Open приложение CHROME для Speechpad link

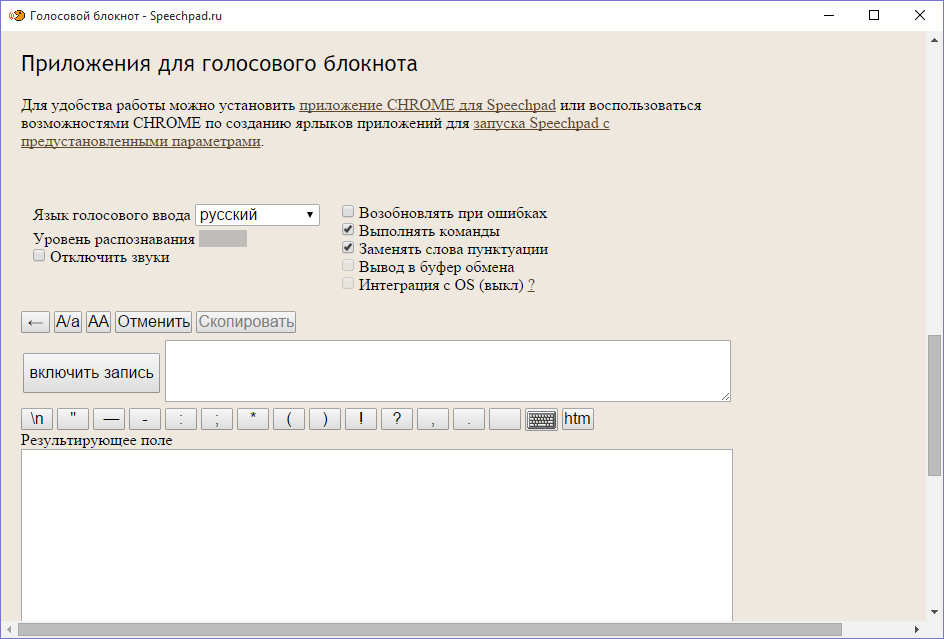(427, 105)
